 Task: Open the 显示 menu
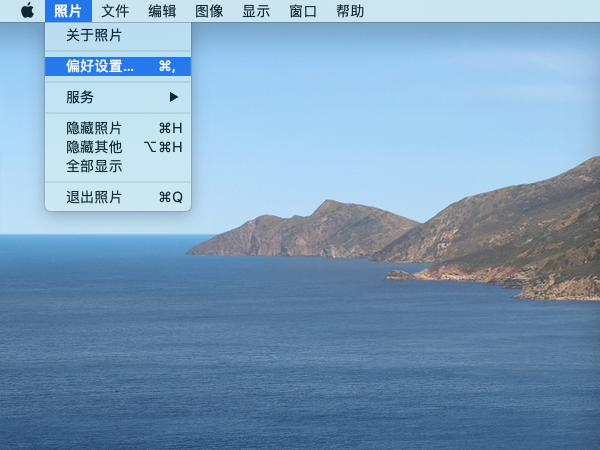click(x=256, y=11)
